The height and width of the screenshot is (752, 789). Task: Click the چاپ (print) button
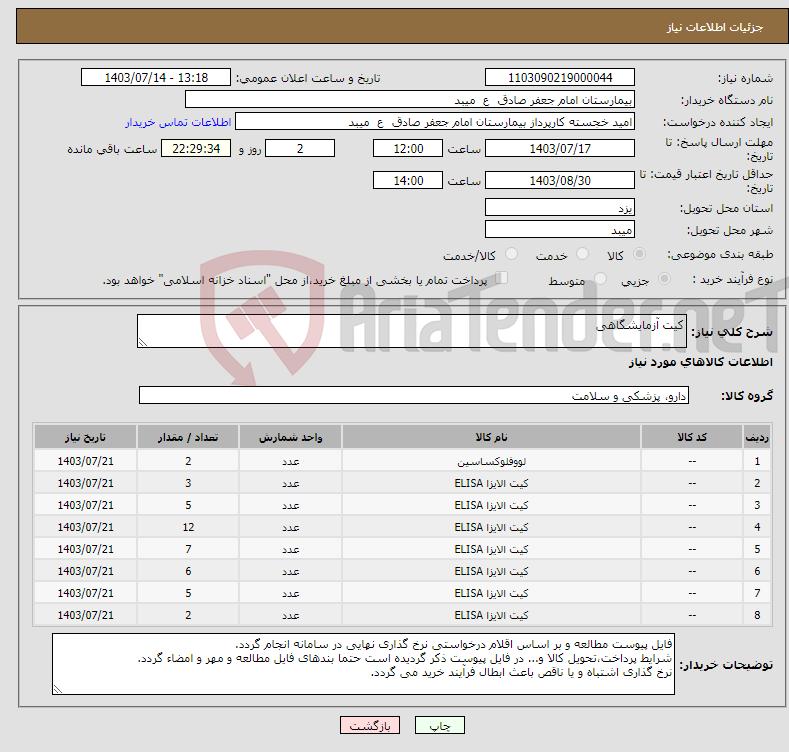tap(439, 725)
